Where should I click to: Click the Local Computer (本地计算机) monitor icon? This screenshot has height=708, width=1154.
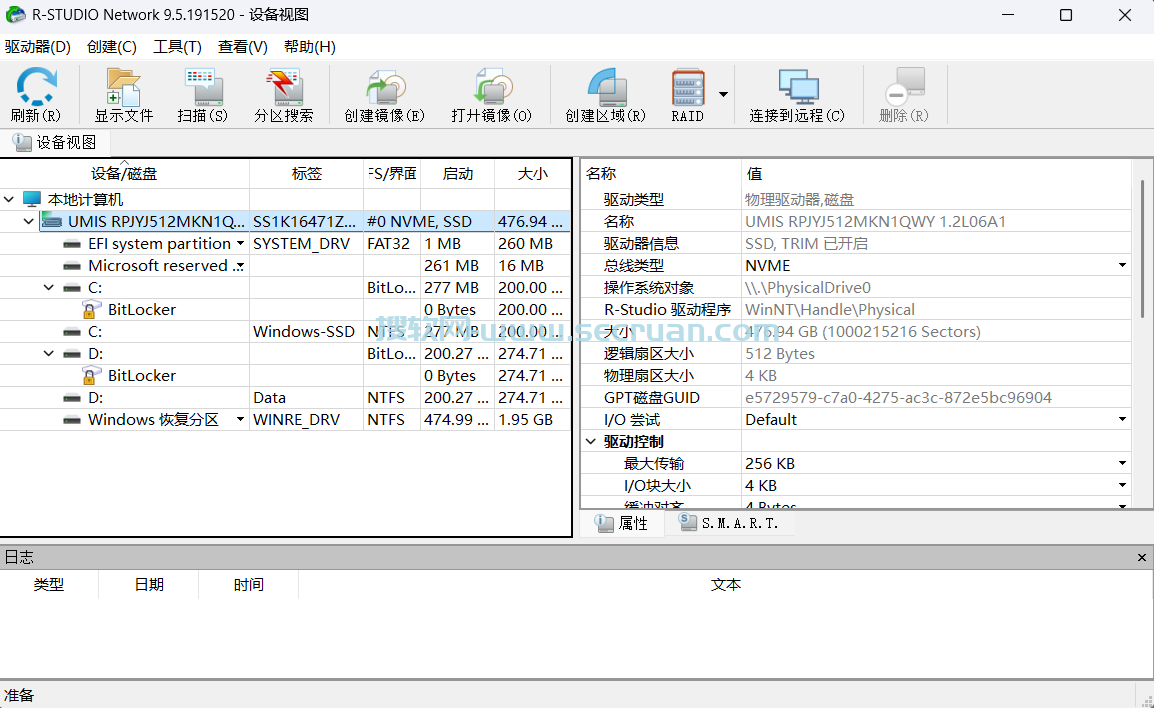32,199
